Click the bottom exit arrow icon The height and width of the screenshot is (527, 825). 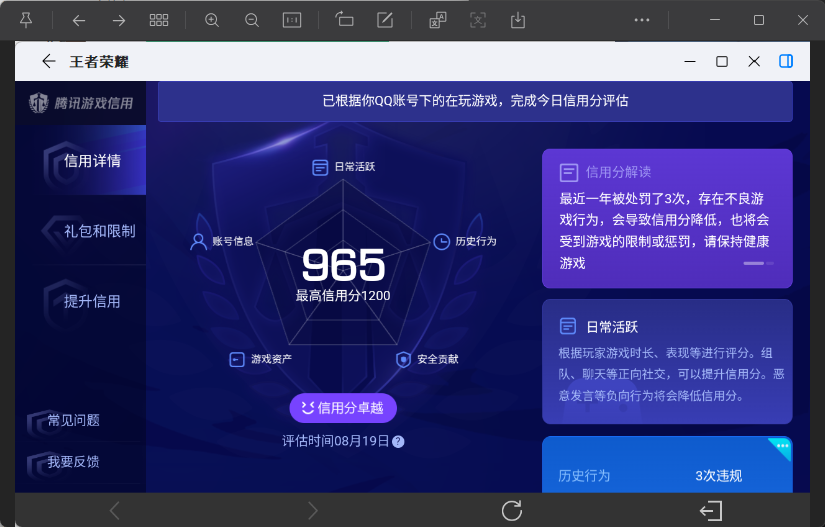(x=711, y=511)
